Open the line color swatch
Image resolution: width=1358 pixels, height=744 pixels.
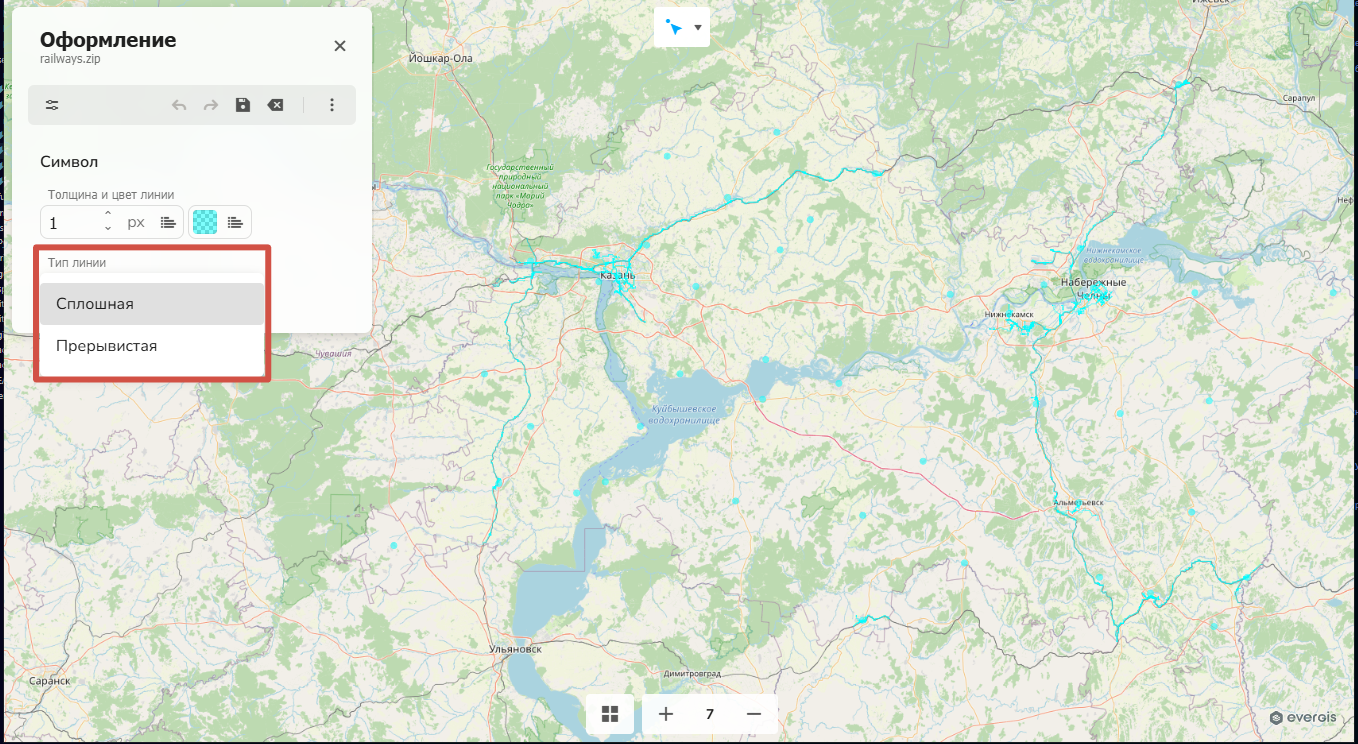tap(205, 222)
